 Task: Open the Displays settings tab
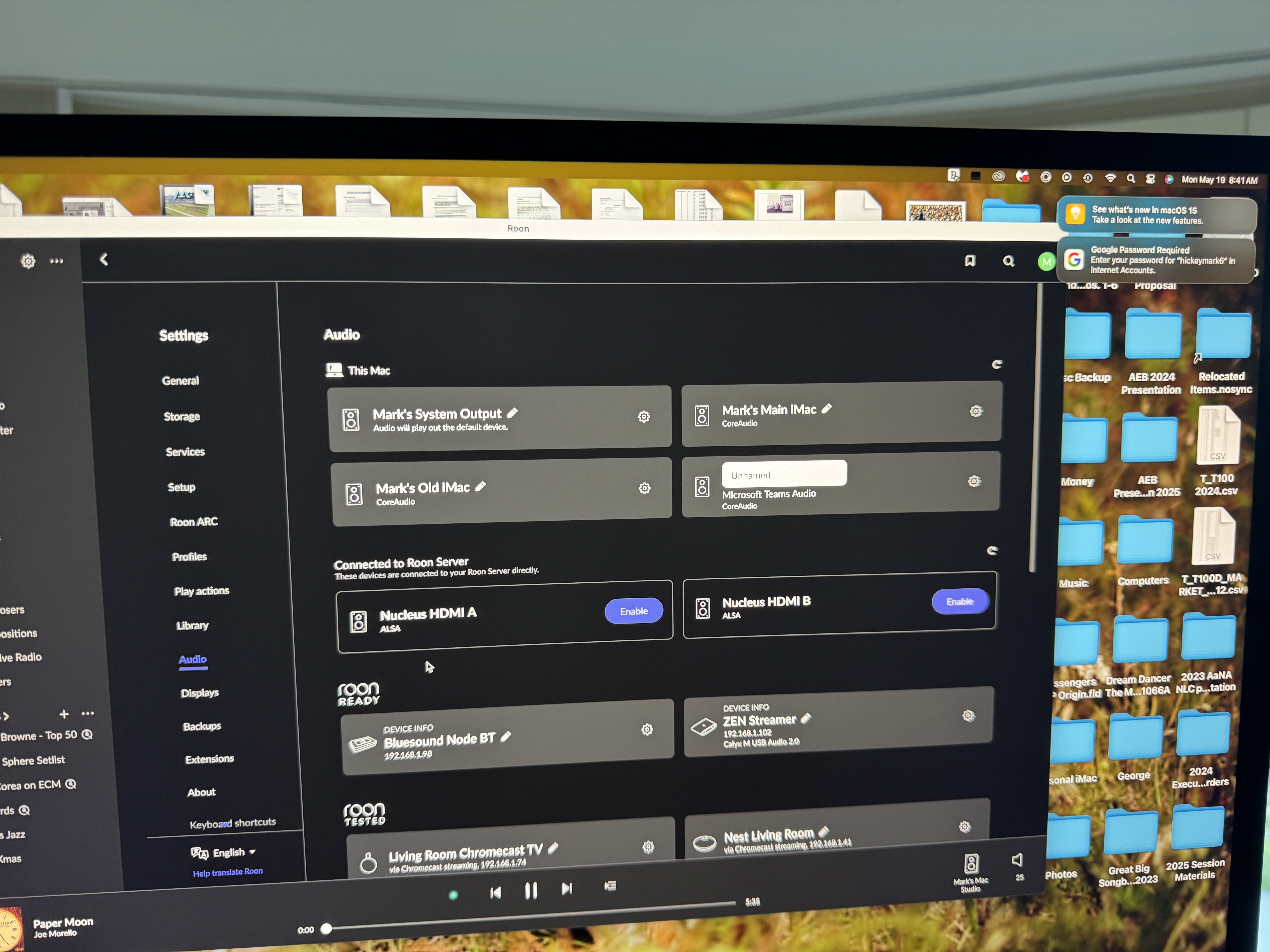tap(200, 693)
